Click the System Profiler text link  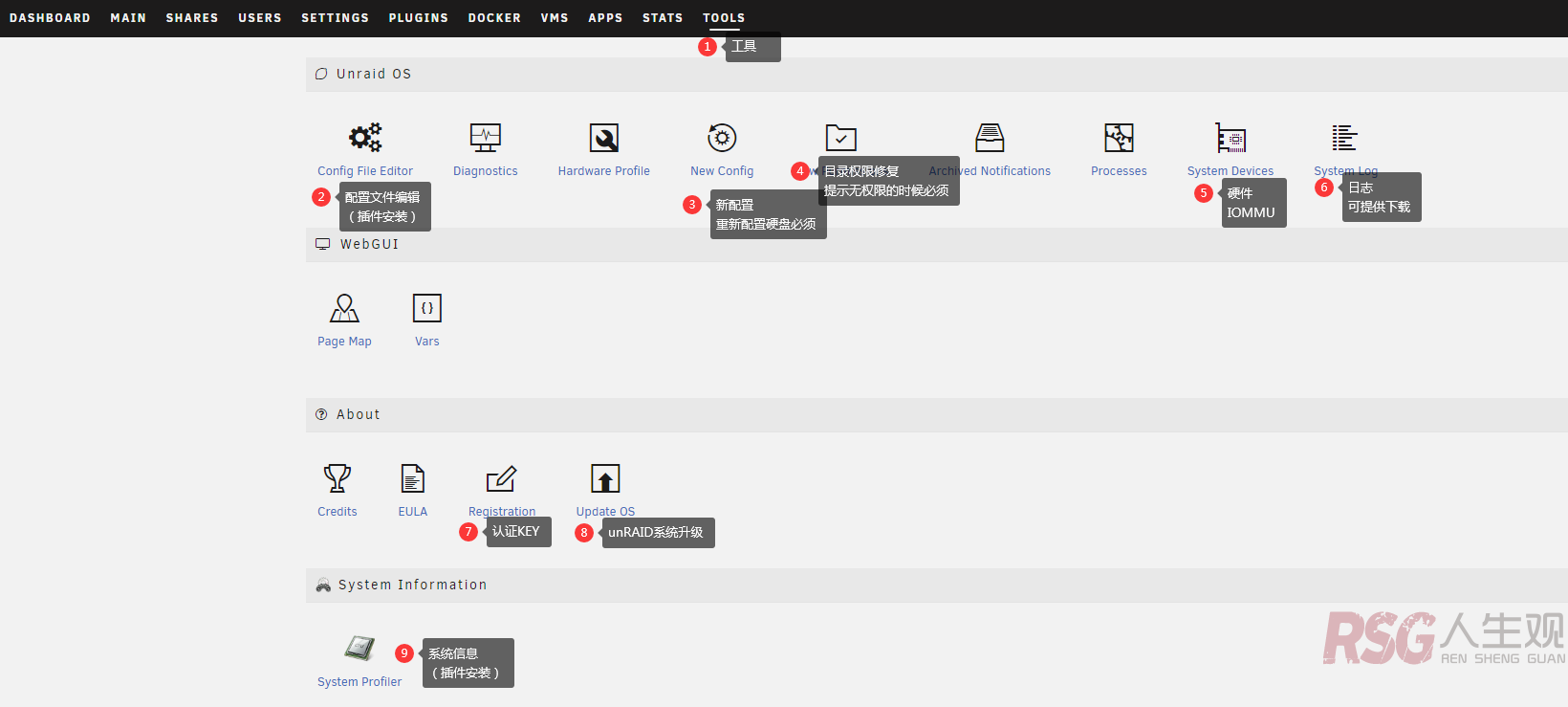[x=359, y=682]
